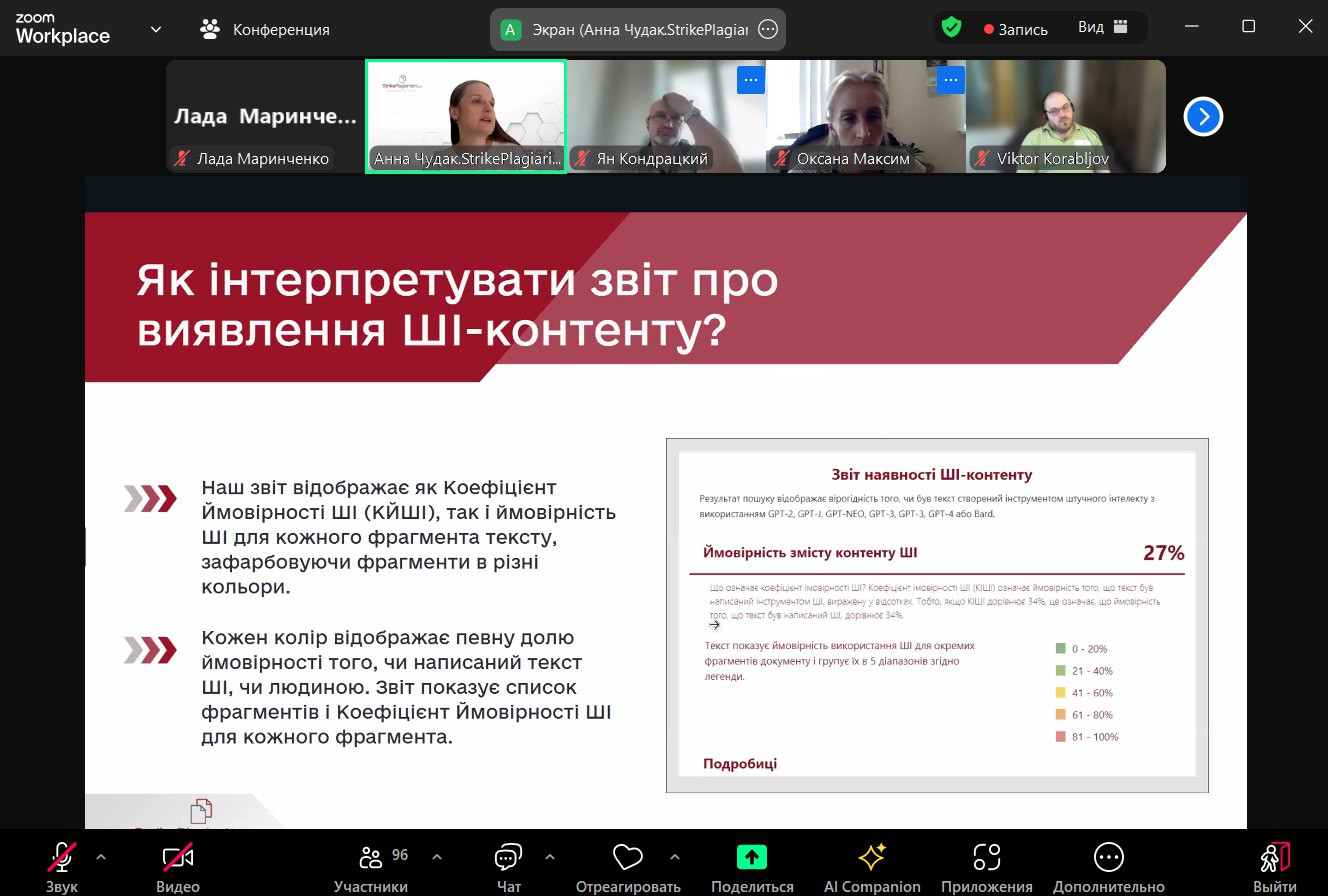Open AI Companion

point(872,866)
